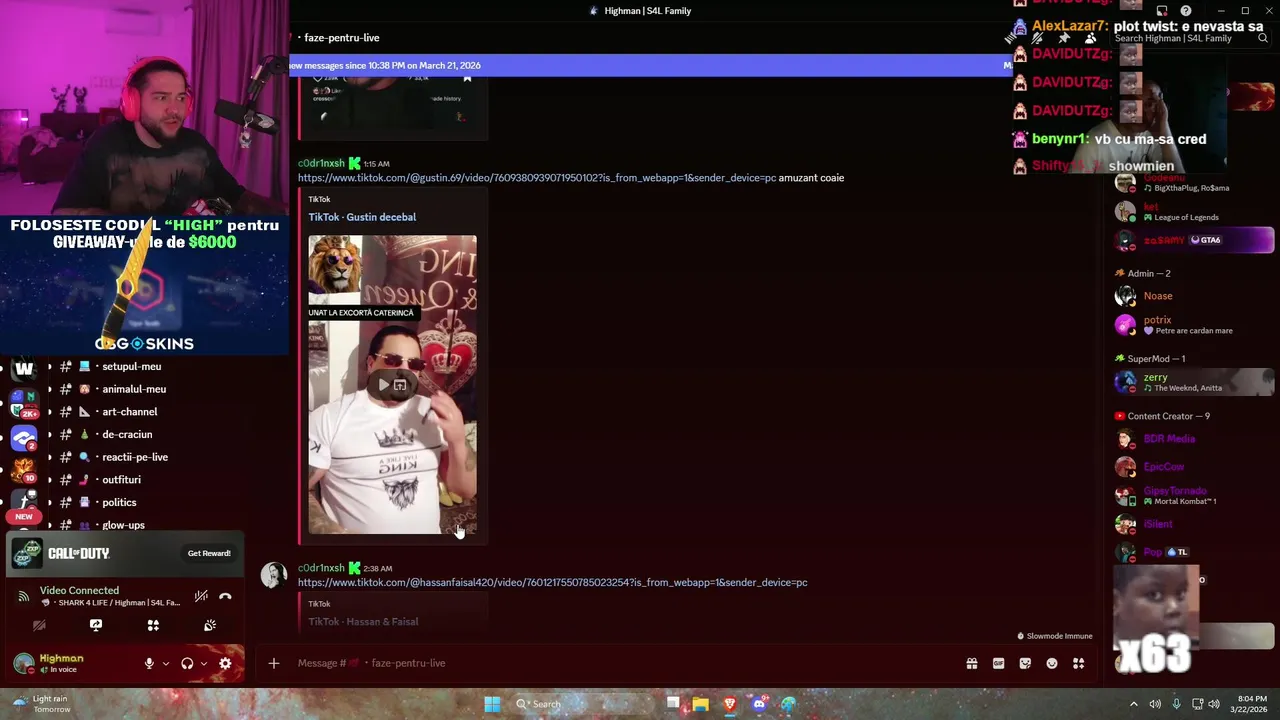Jump to new messages banner
Screen dimensions: 1280x720
(x=650, y=65)
